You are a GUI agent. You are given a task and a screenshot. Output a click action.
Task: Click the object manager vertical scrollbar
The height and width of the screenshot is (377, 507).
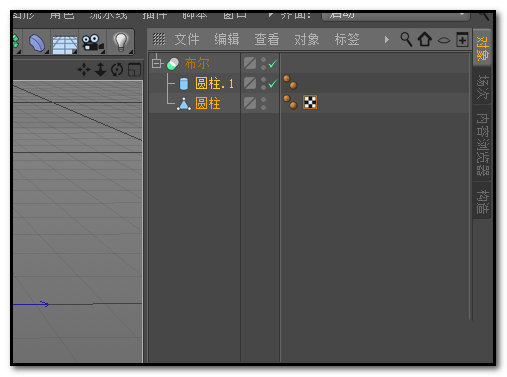coord(471,186)
